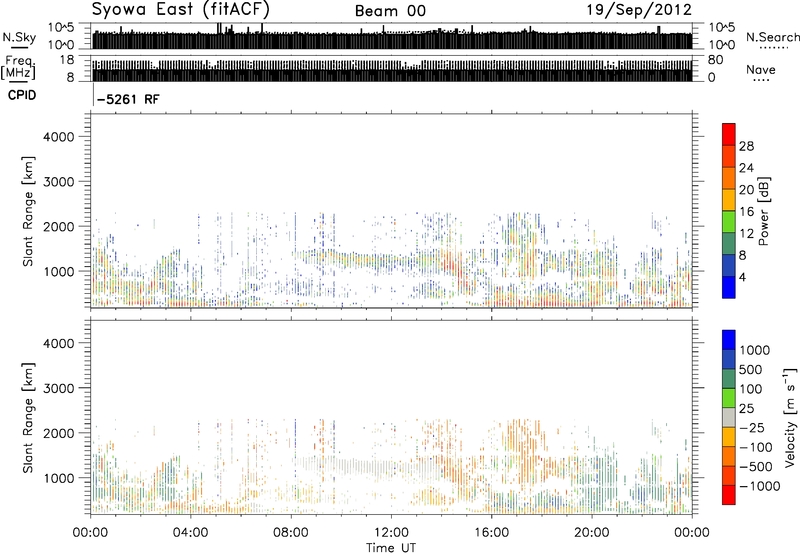Click the '1000' tick on the Velocity scale

pyautogui.click(x=754, y=350)
